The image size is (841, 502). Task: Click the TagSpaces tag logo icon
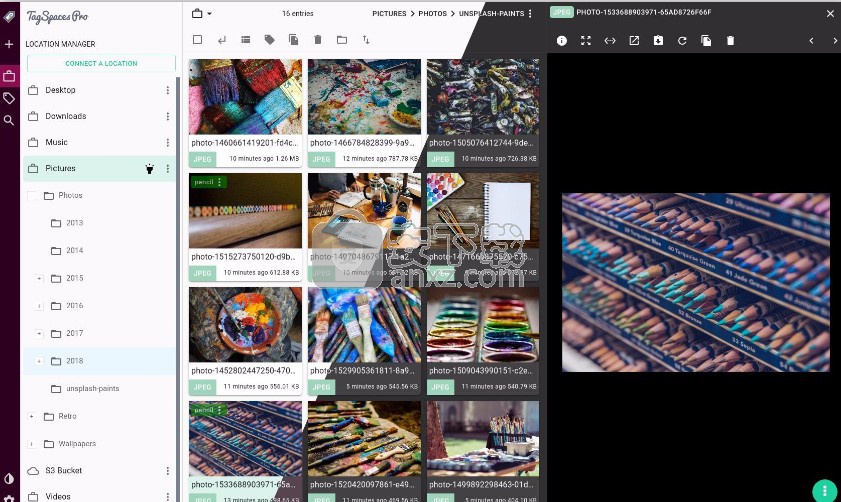click(x=9, y=17)
